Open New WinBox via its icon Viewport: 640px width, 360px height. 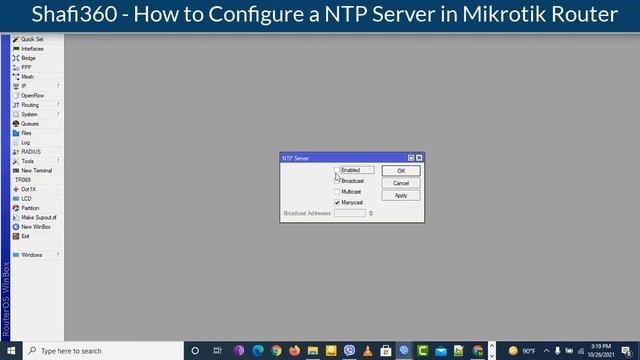[x=16, y=227]
